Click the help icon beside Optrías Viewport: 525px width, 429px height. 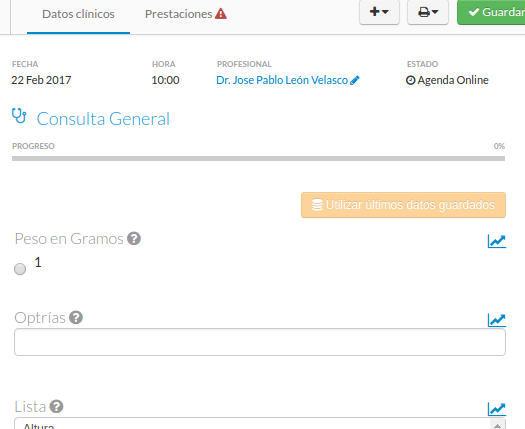[x=76, y=317]
